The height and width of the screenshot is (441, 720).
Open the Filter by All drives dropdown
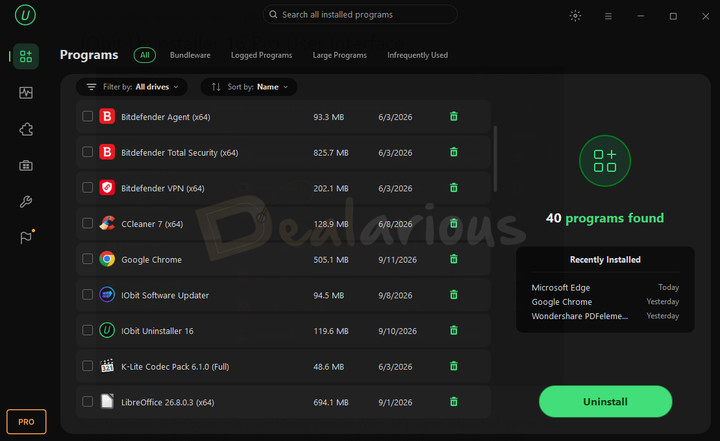tap(132, 87)
